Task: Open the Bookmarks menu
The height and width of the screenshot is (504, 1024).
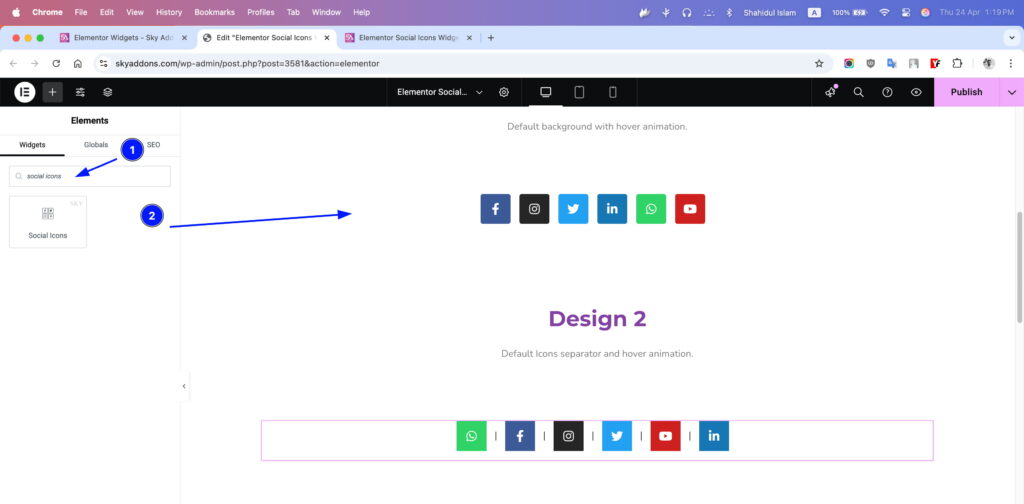Action: click(x=214, y=12)
